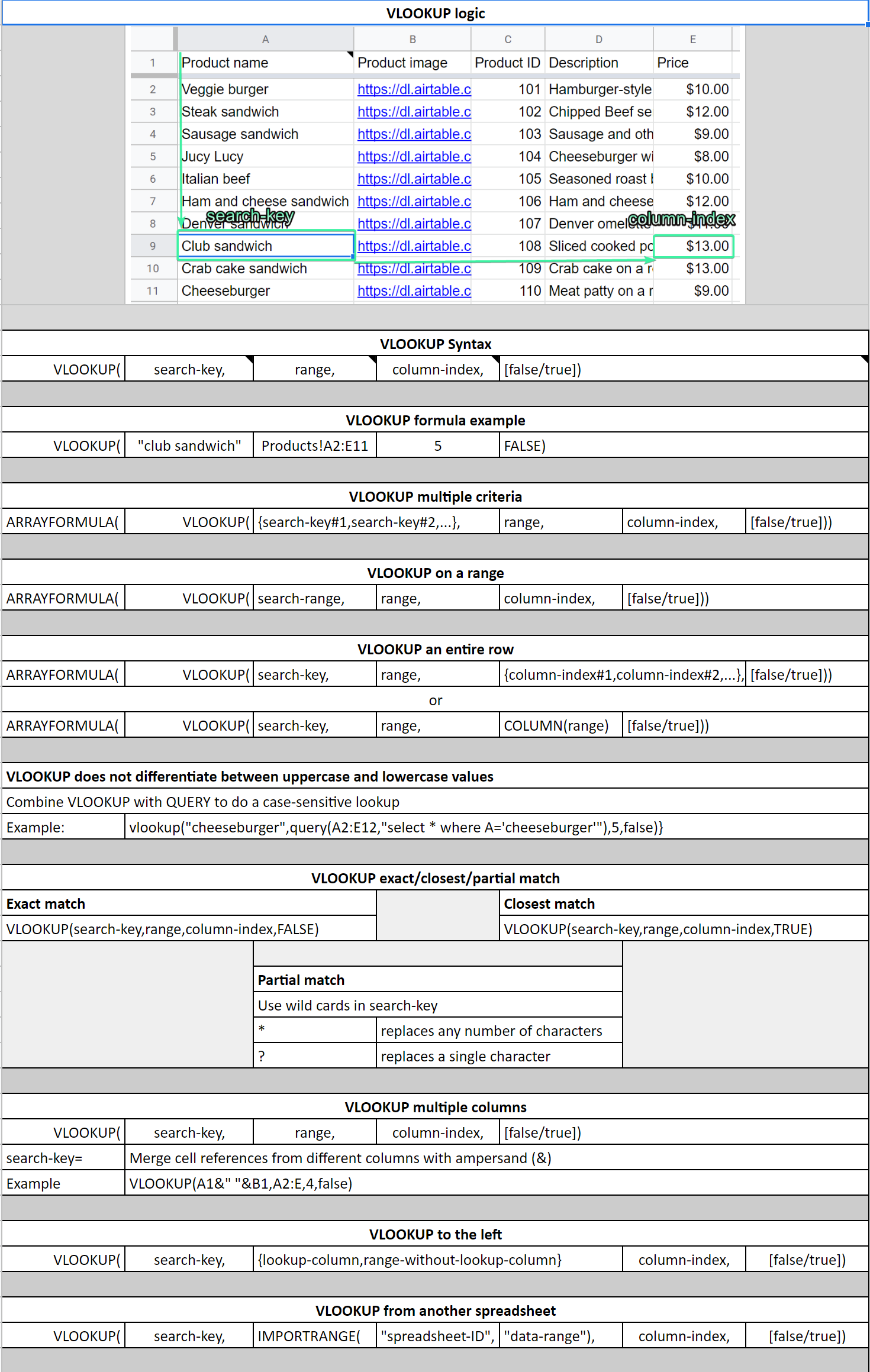Image resolution: width=870 pixels, height=1372 pixels.
Task: Select column B header
Action: point(413,39)
